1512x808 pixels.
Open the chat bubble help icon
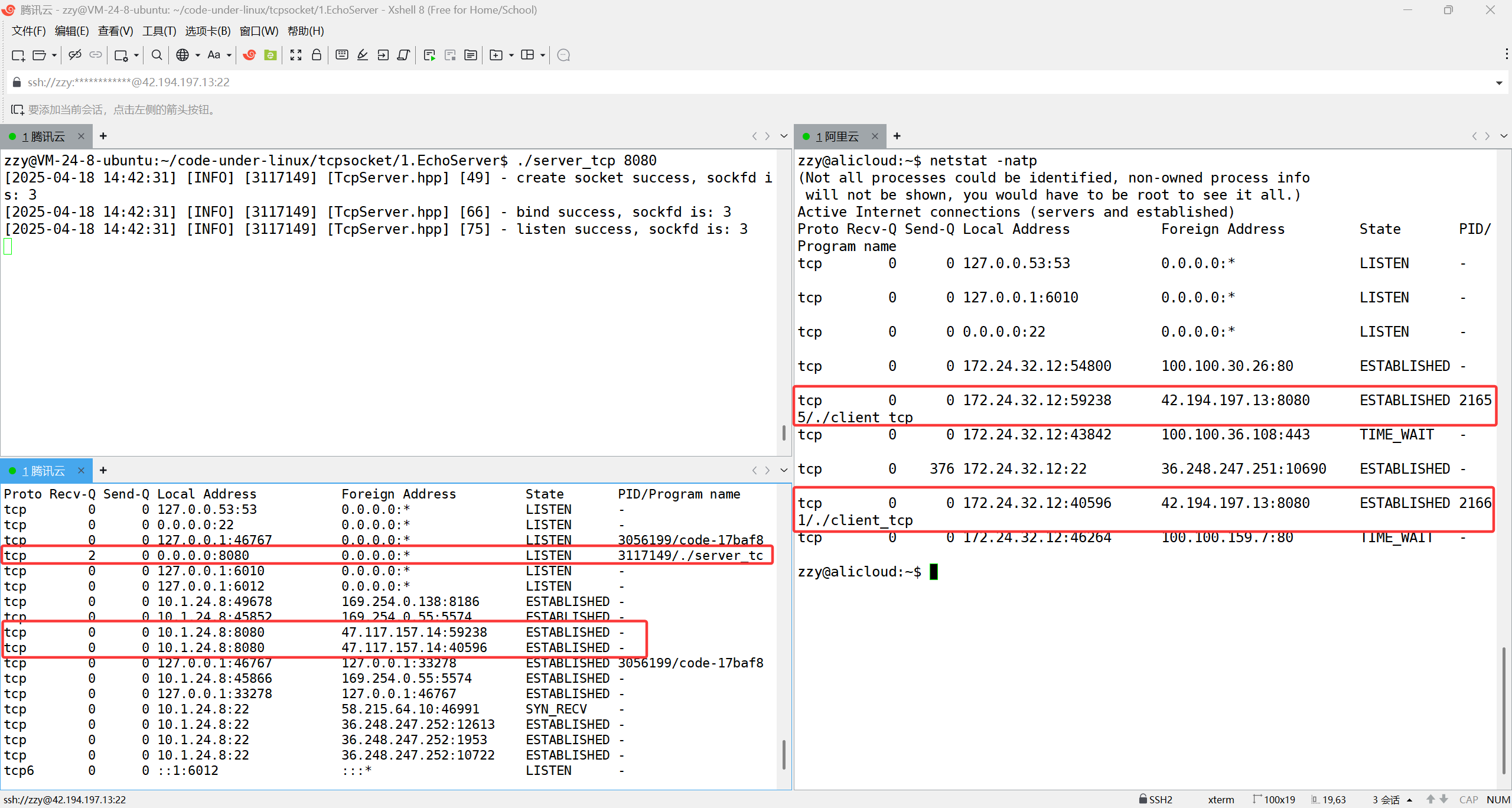[563, 55]
